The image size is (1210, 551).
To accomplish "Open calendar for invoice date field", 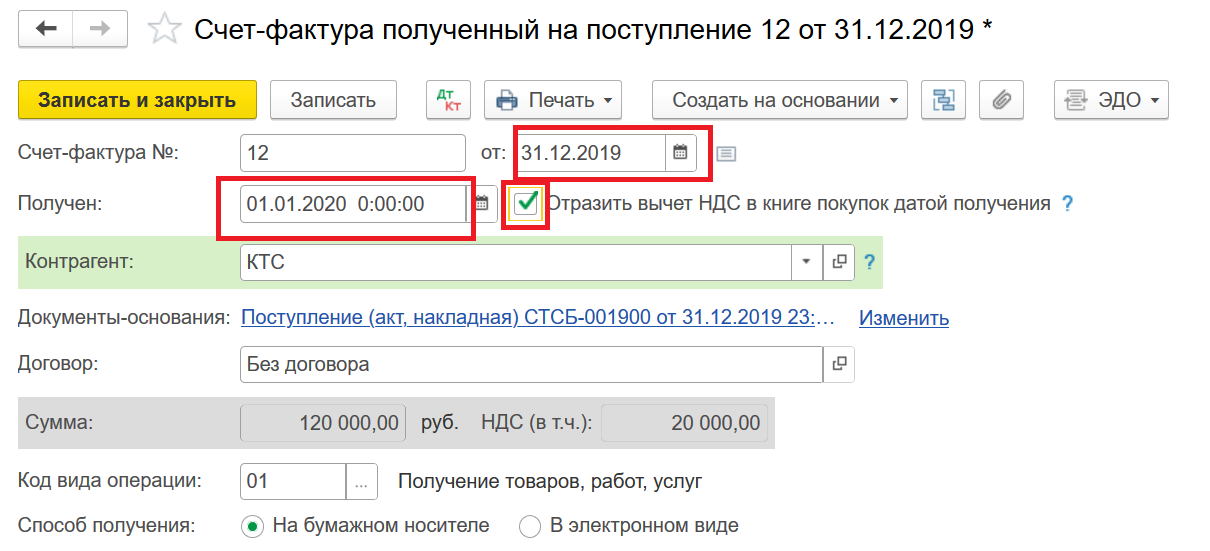I will [x=680, y=153].
